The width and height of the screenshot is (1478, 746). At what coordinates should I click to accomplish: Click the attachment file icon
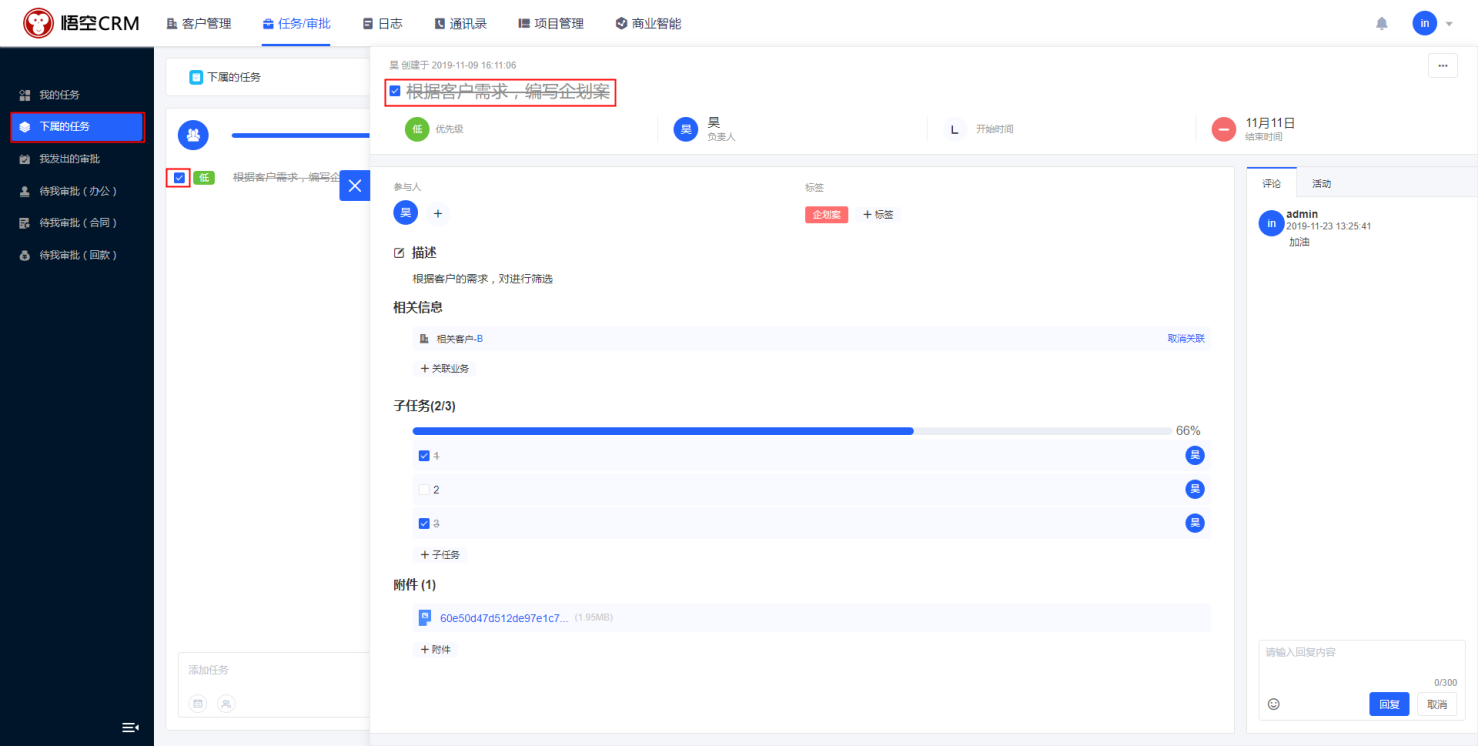[x=425, y=618]
